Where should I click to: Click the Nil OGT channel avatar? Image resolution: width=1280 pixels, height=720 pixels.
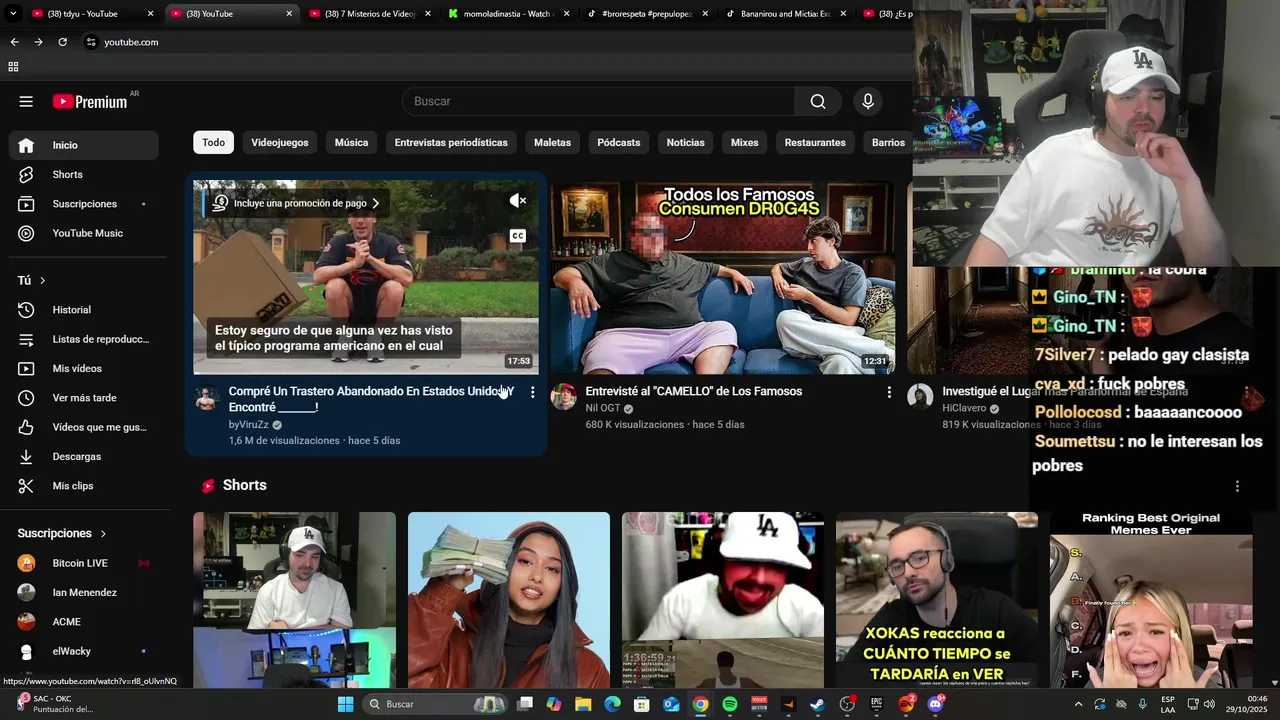click(564, 397)
